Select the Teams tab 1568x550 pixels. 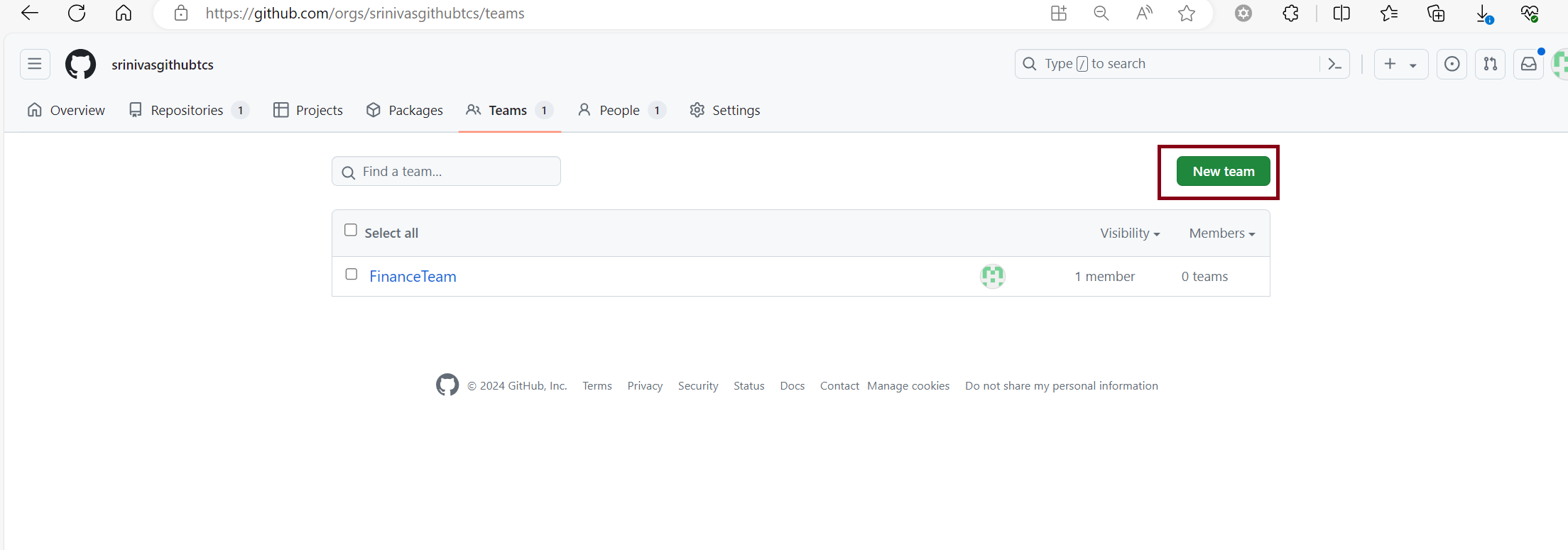pyautogui.click(x=510, y=110)
